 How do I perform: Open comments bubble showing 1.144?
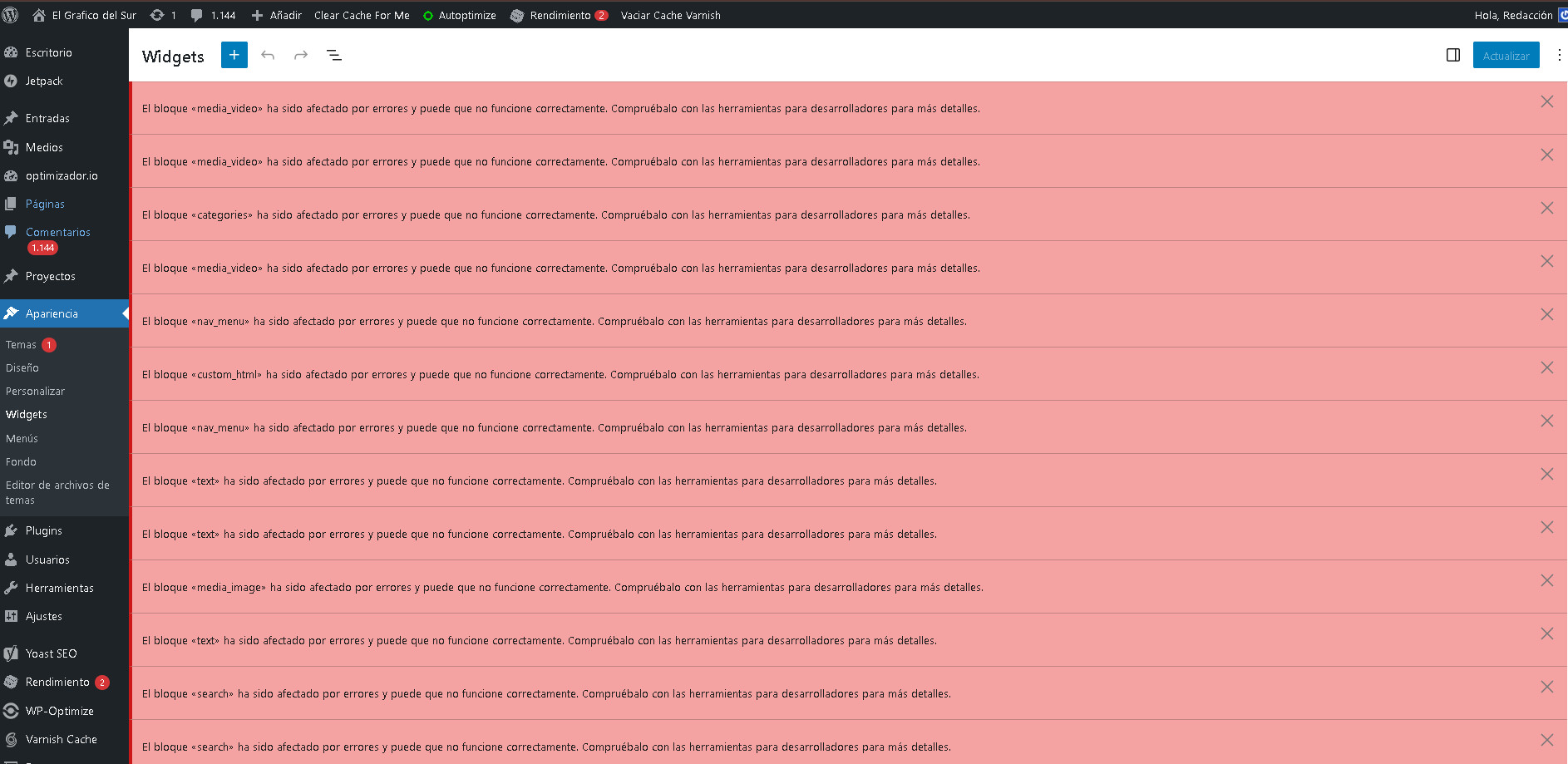click(213, 15)
